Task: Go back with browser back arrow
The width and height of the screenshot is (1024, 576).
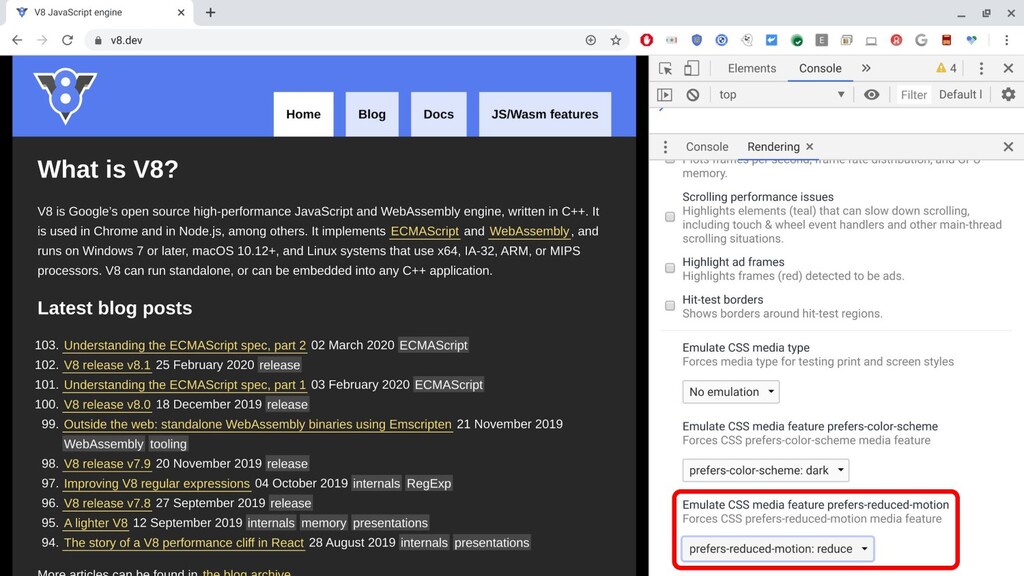Action: pyautogui.click(x=17, y=40)
